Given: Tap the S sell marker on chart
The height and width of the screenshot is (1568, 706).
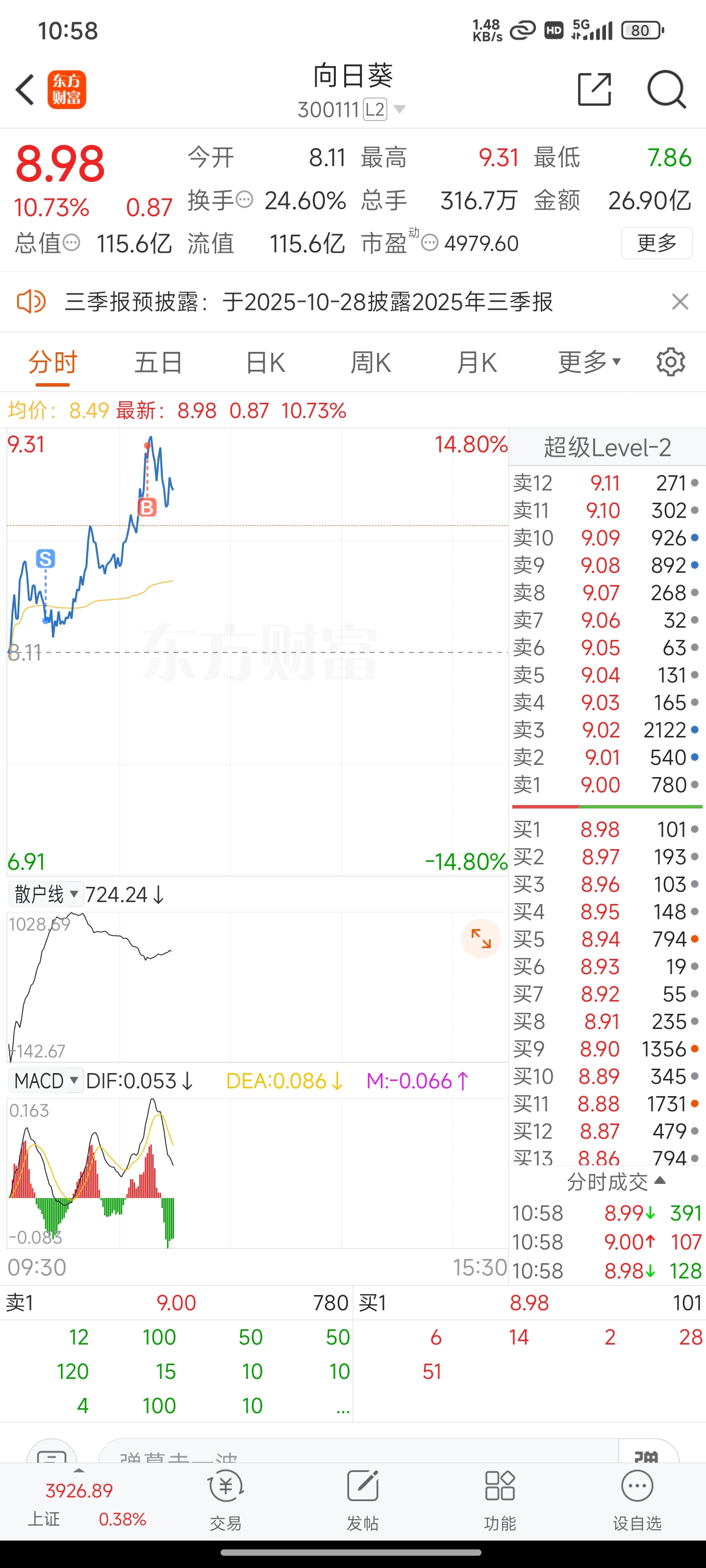Looking at the screenshot, I should [46, 558].
